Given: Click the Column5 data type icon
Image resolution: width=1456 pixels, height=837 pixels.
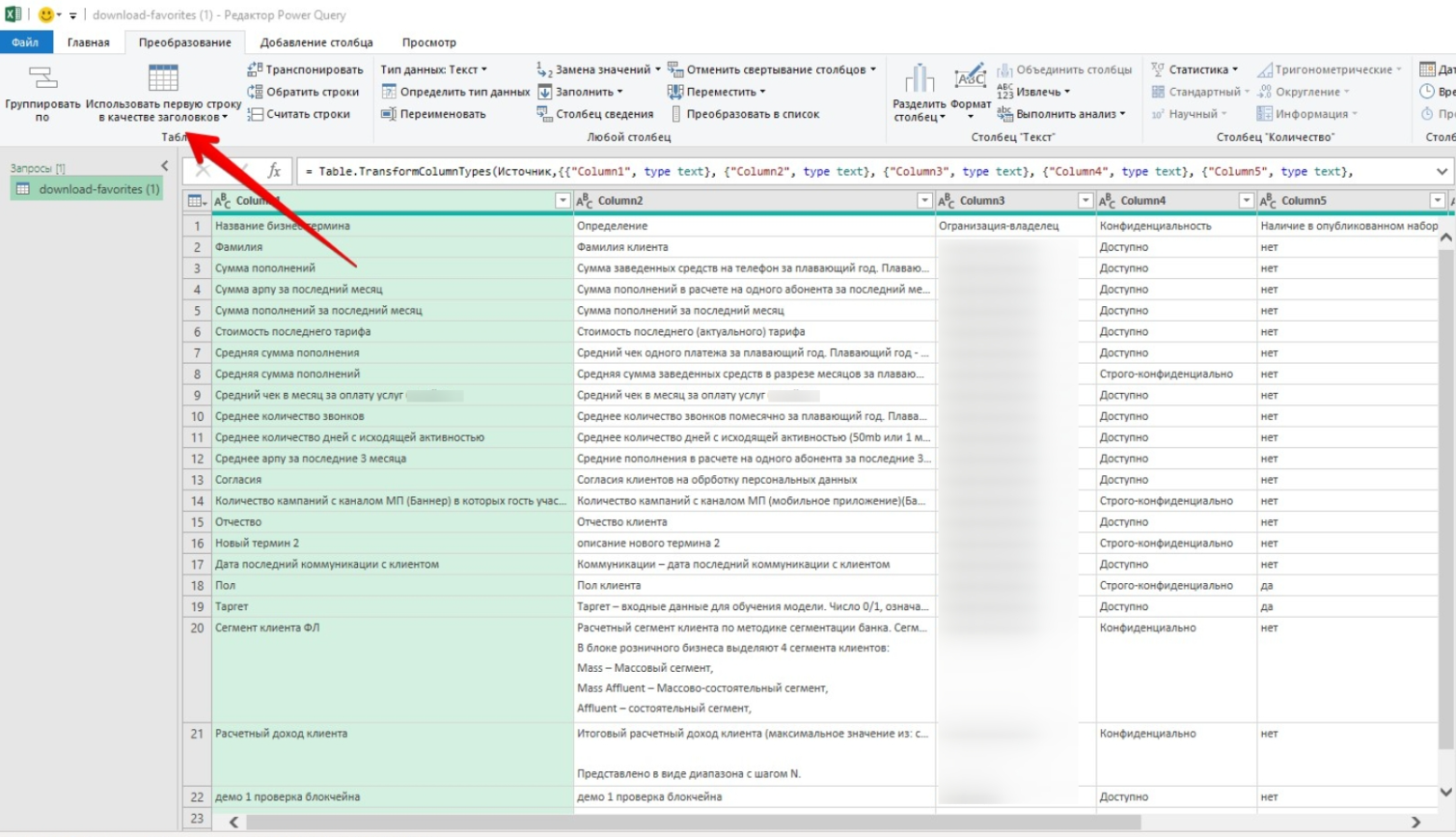Looking at the screenshot, I should pos(1270,201).
